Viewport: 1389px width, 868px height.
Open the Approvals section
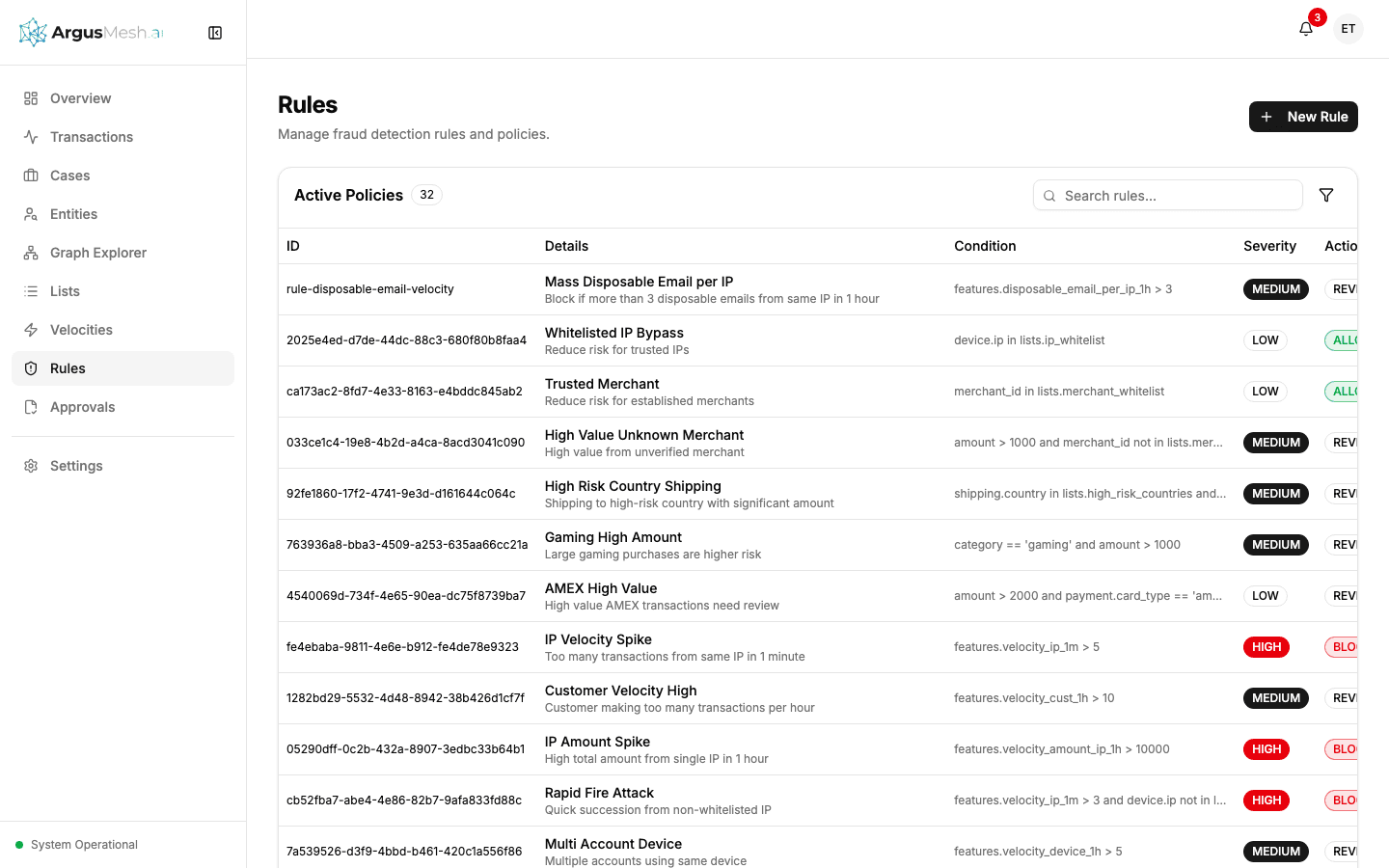[x=82, y=406]
